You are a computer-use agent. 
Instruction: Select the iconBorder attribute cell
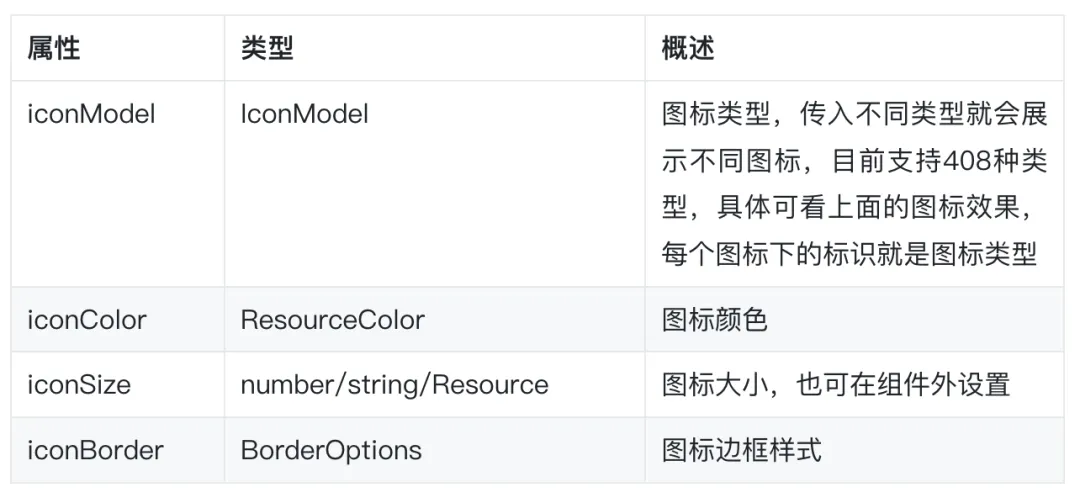click(x=95, y=450)
